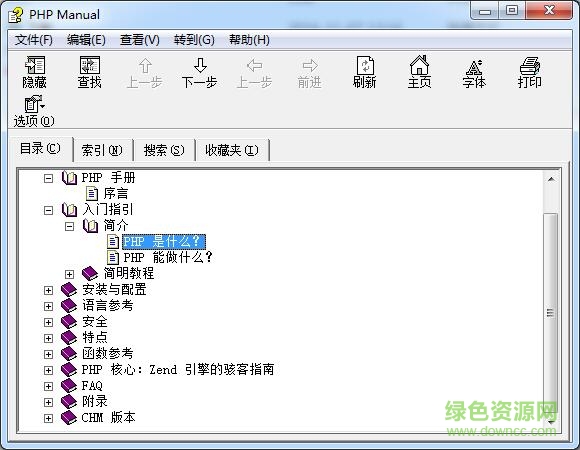Screen dimensions: 580x450
Task: Click the 刷新 (Refresh) toolbar icon
Action: (365, 65)
